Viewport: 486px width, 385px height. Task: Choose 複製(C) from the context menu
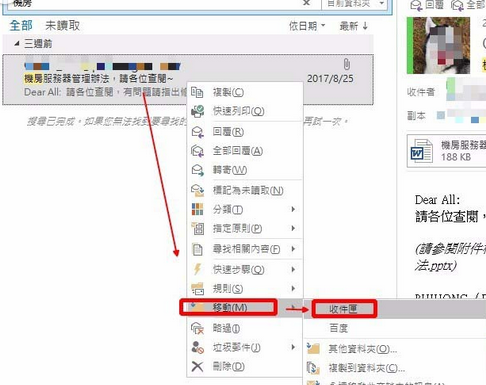pos(245,92)
